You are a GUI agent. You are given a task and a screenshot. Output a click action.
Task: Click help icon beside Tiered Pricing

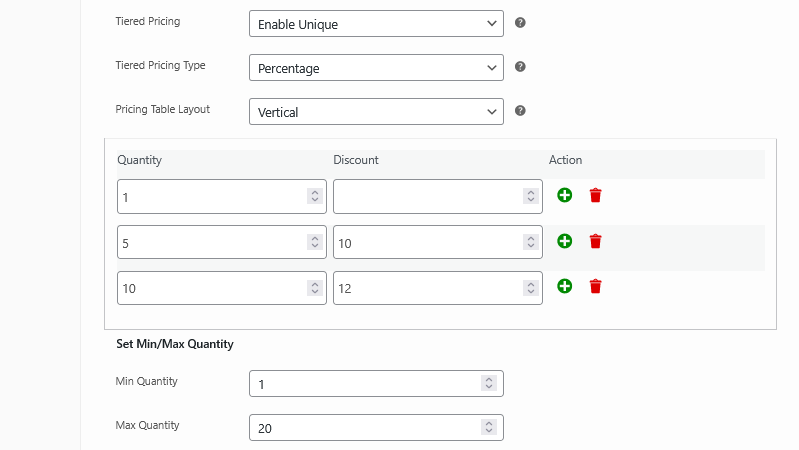point(520,23)
